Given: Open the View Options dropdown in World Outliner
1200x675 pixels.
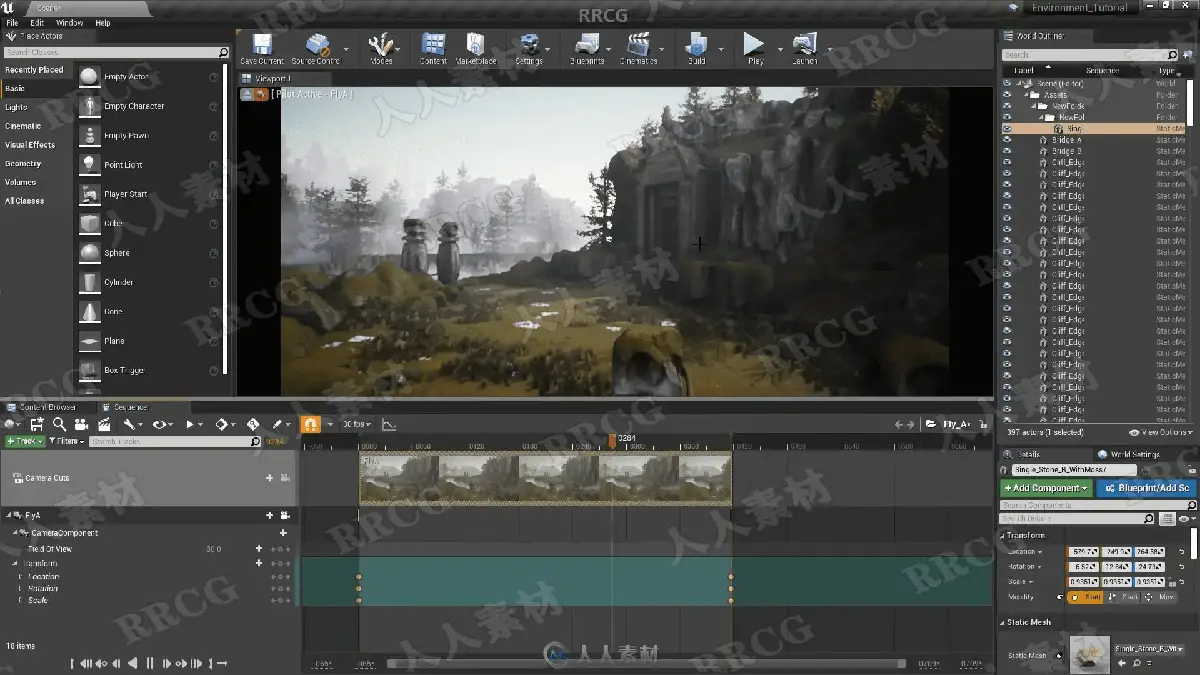Looking at the screenshot, I should point(1160,432).
